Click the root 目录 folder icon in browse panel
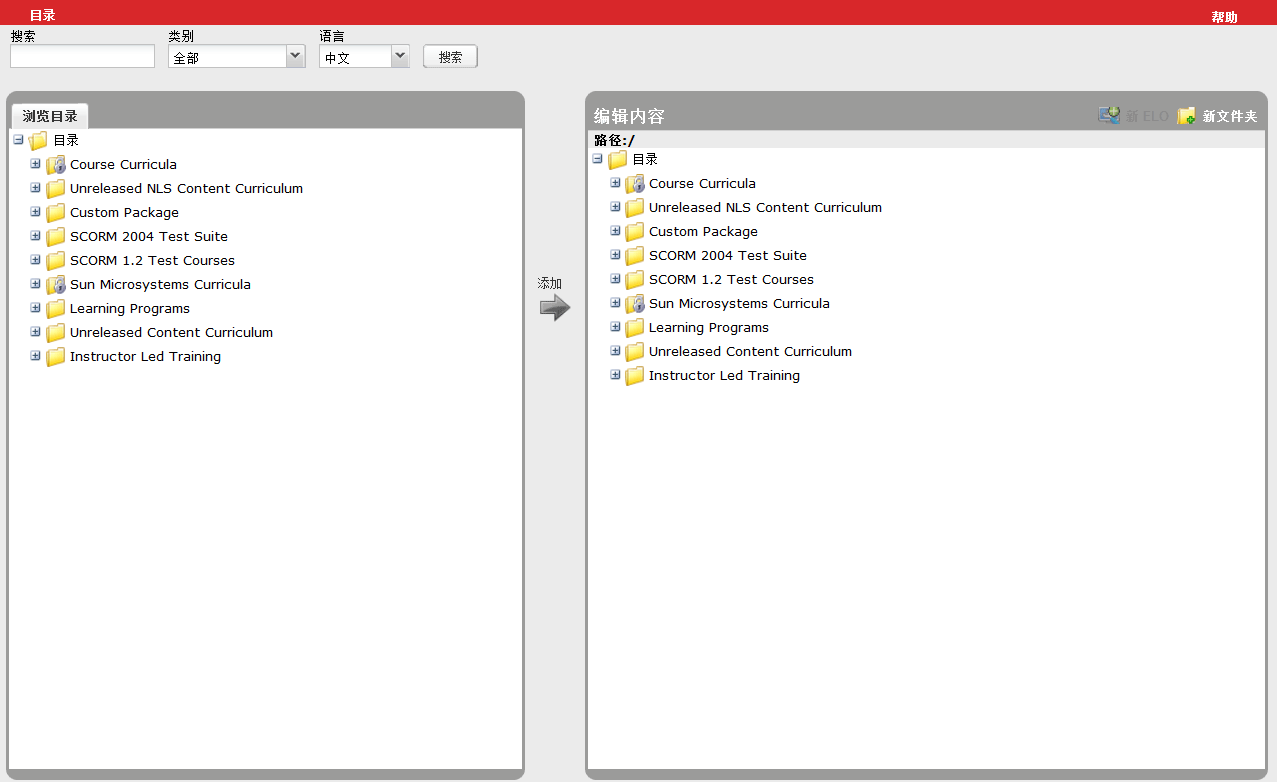1277x782 pixels. tap(37, 140)
